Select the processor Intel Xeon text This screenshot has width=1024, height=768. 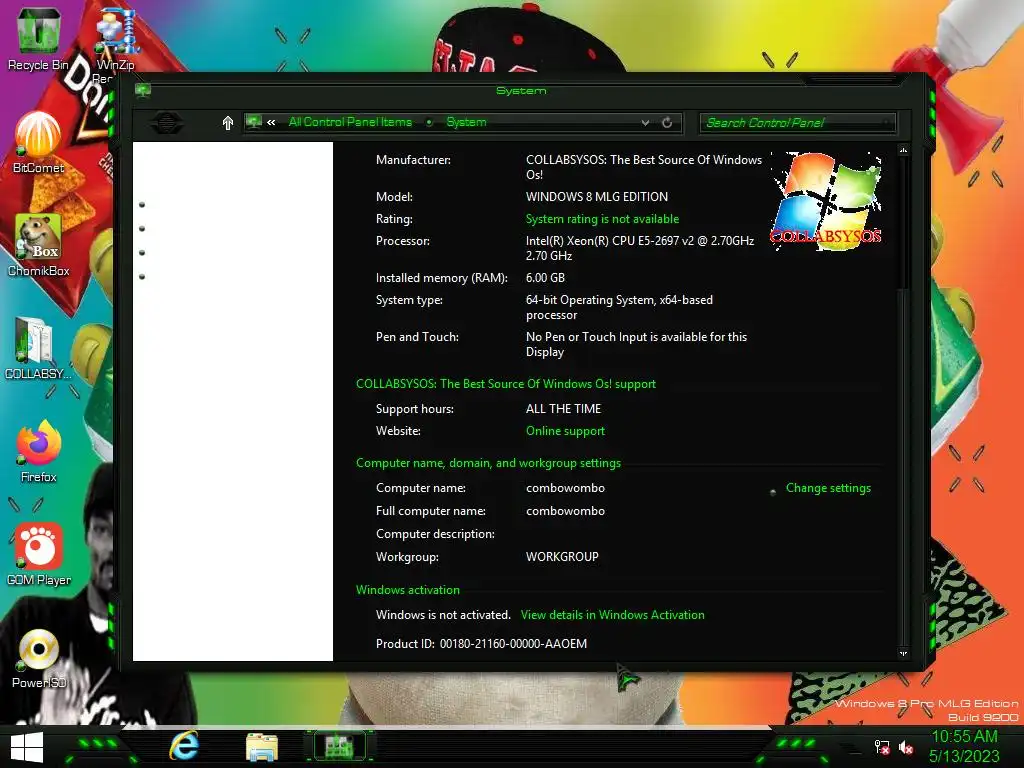(640, 248)
